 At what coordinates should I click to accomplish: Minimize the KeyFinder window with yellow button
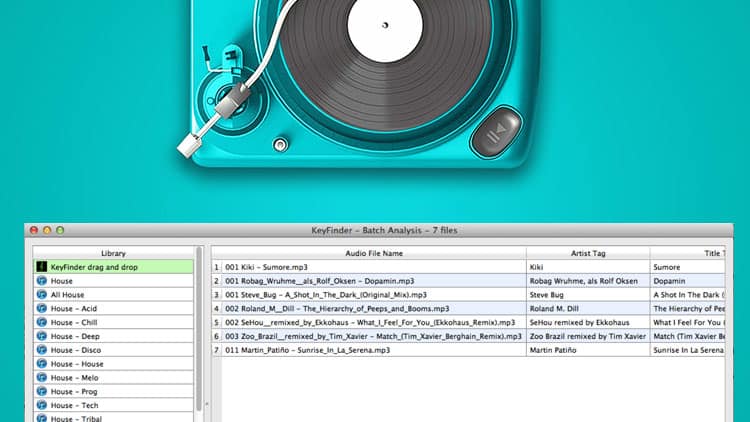pyautogui.click(x=47, y=230)
